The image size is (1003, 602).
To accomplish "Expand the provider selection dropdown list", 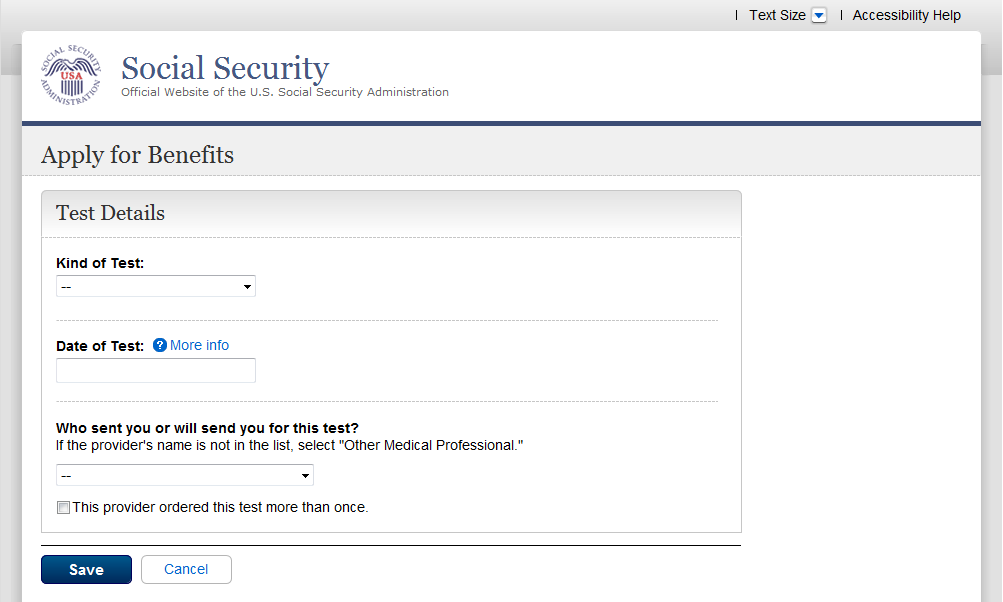I will click(185, 475).
